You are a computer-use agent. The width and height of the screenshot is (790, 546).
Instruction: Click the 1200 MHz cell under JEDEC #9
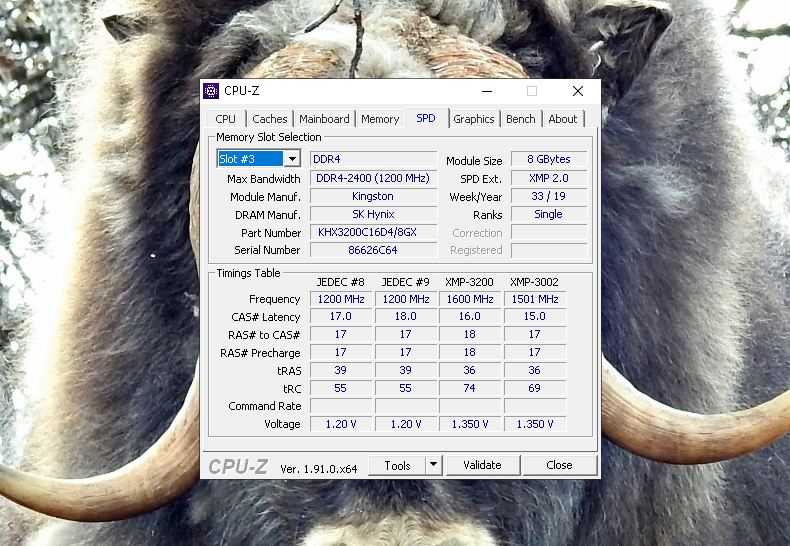click(x=406, y=299)
